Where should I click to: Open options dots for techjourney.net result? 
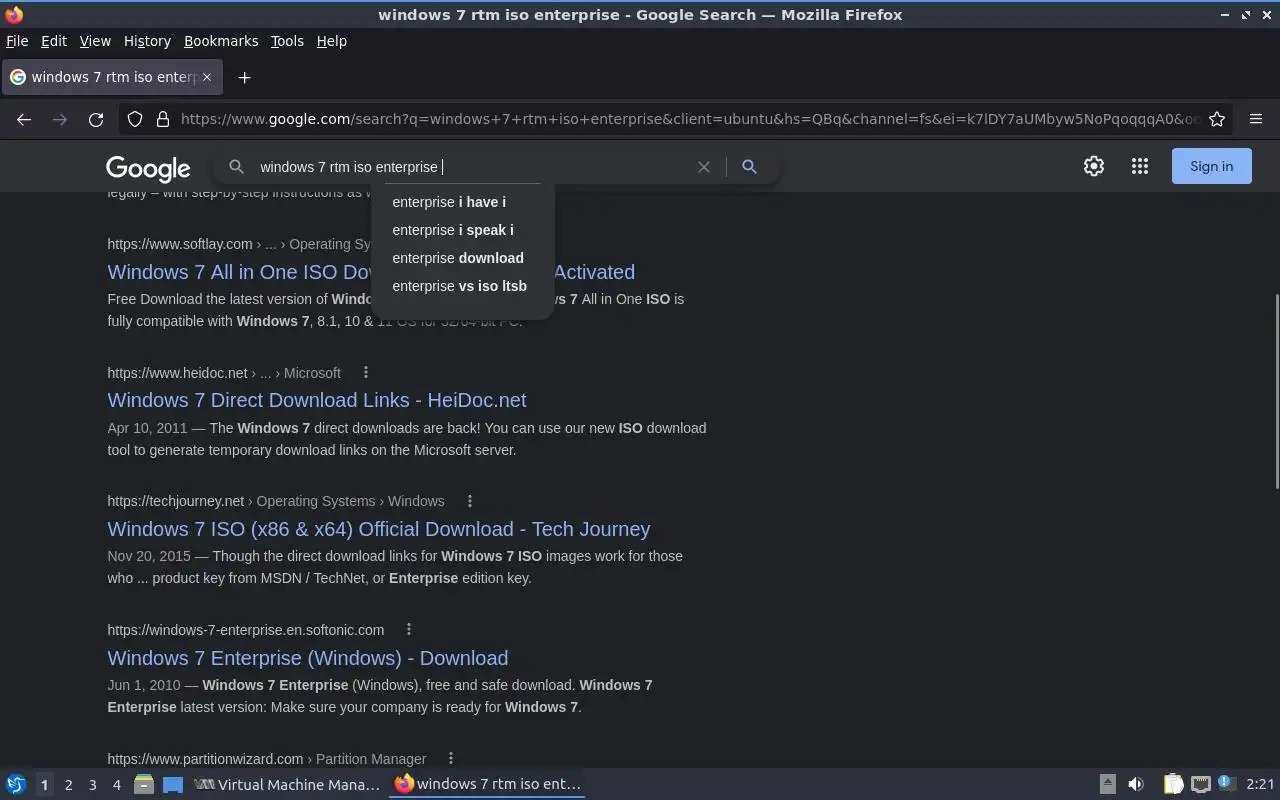click(x=470, y=501)
